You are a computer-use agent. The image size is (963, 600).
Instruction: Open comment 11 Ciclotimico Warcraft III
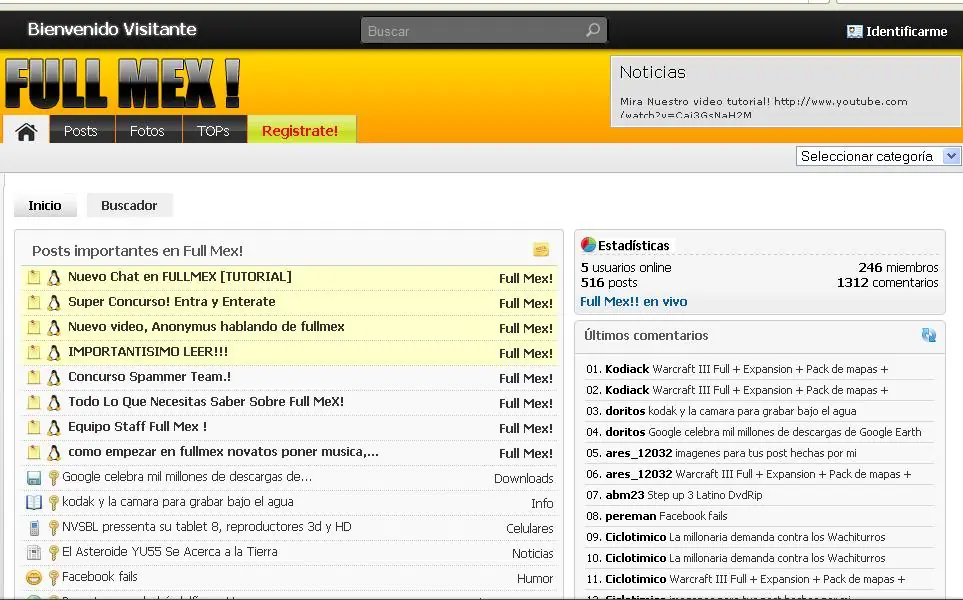point(746,579)
